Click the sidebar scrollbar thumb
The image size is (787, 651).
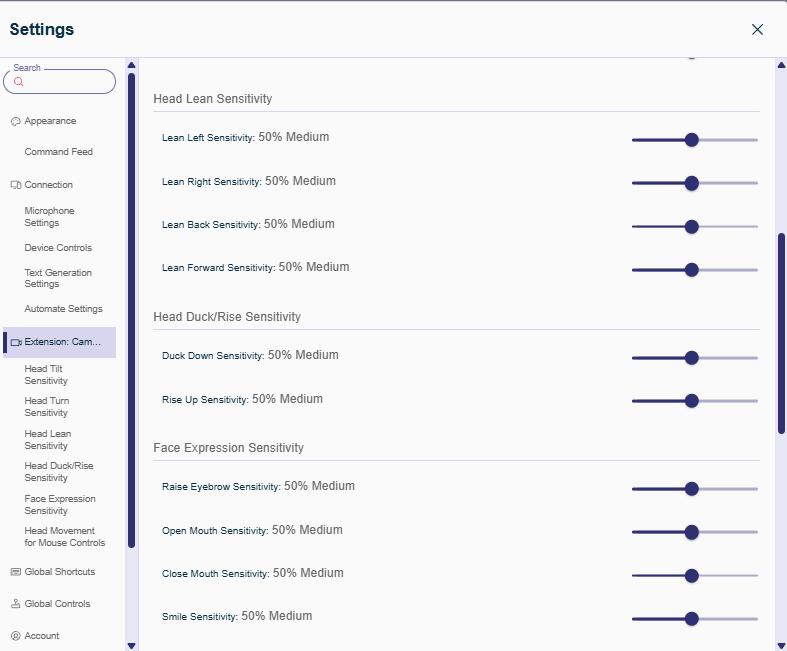(x=132, y=311)
